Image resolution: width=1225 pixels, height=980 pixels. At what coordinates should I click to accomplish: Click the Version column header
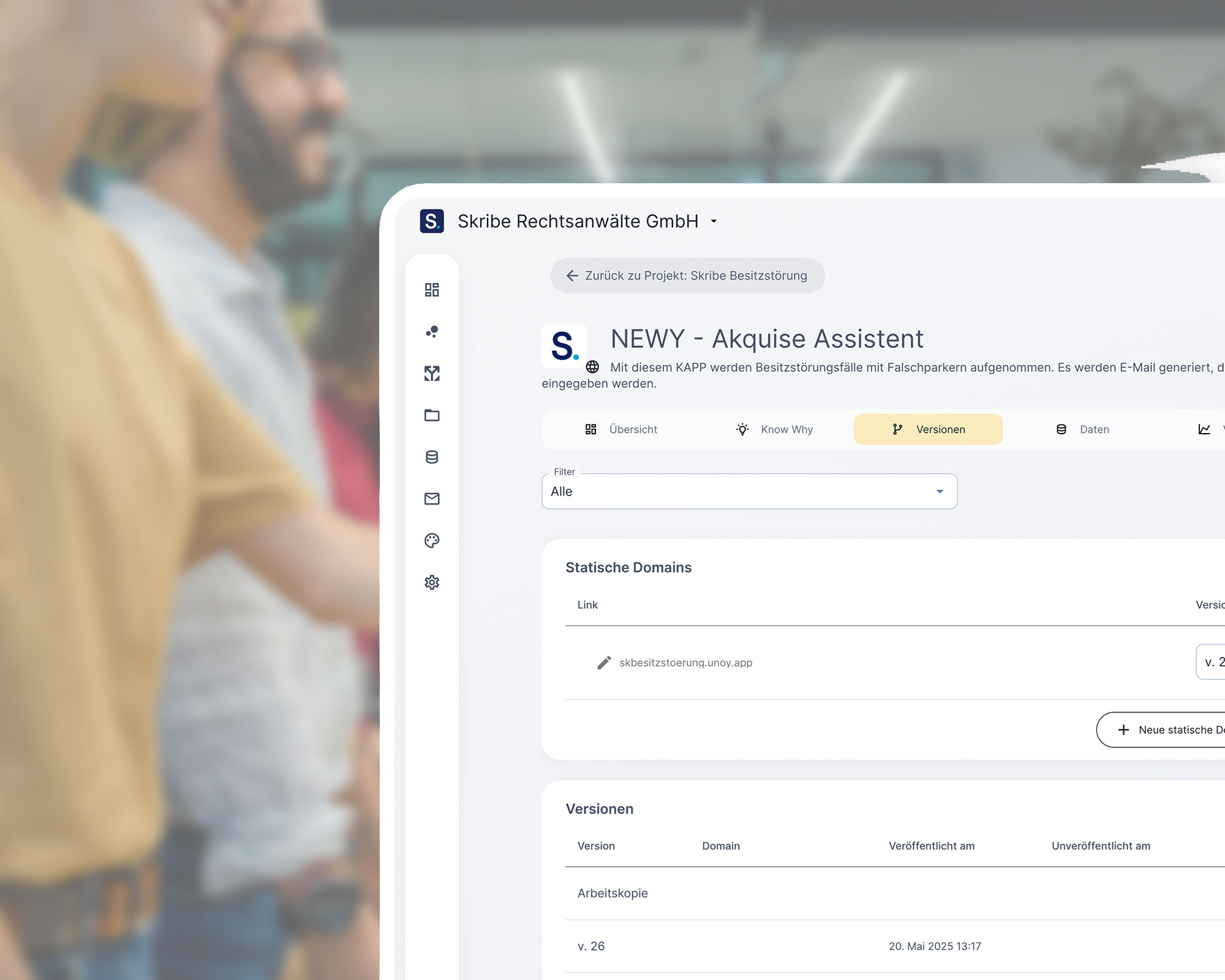click(x=596, y=846)
